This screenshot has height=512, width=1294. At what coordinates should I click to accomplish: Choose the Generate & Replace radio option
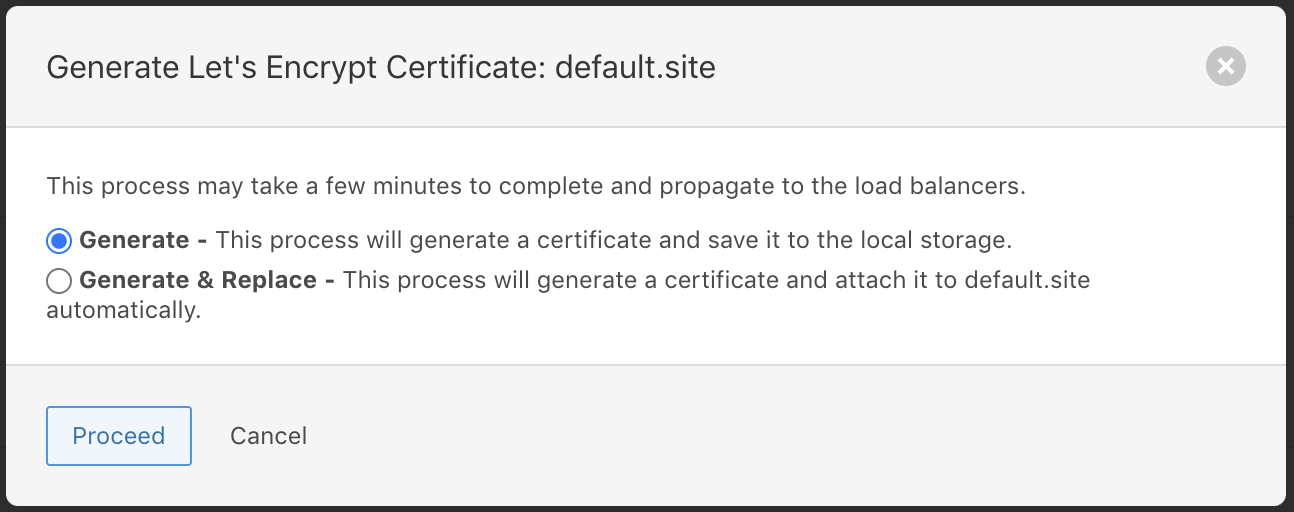[59, 281]
